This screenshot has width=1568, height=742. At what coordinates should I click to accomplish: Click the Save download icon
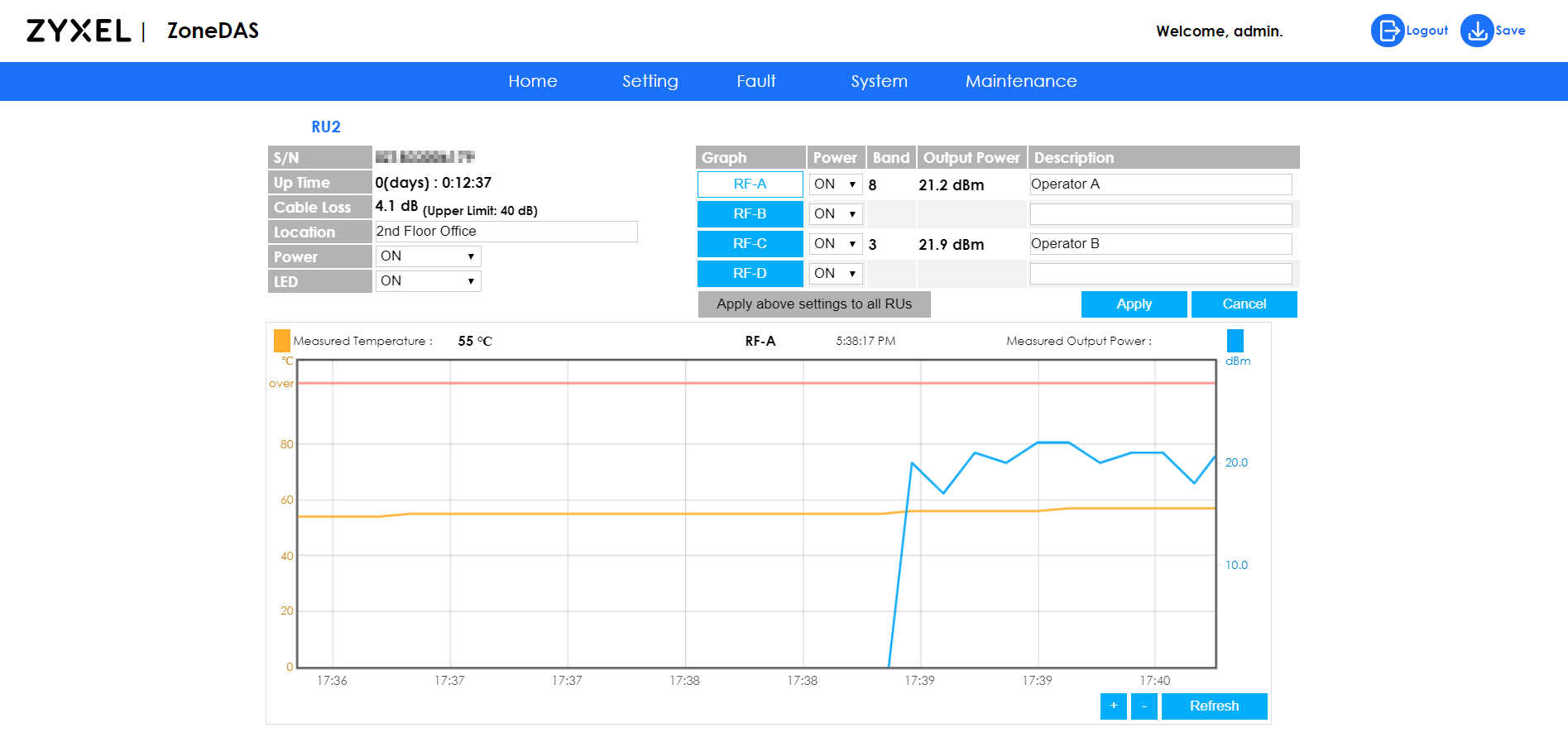tap(1477, 31)
